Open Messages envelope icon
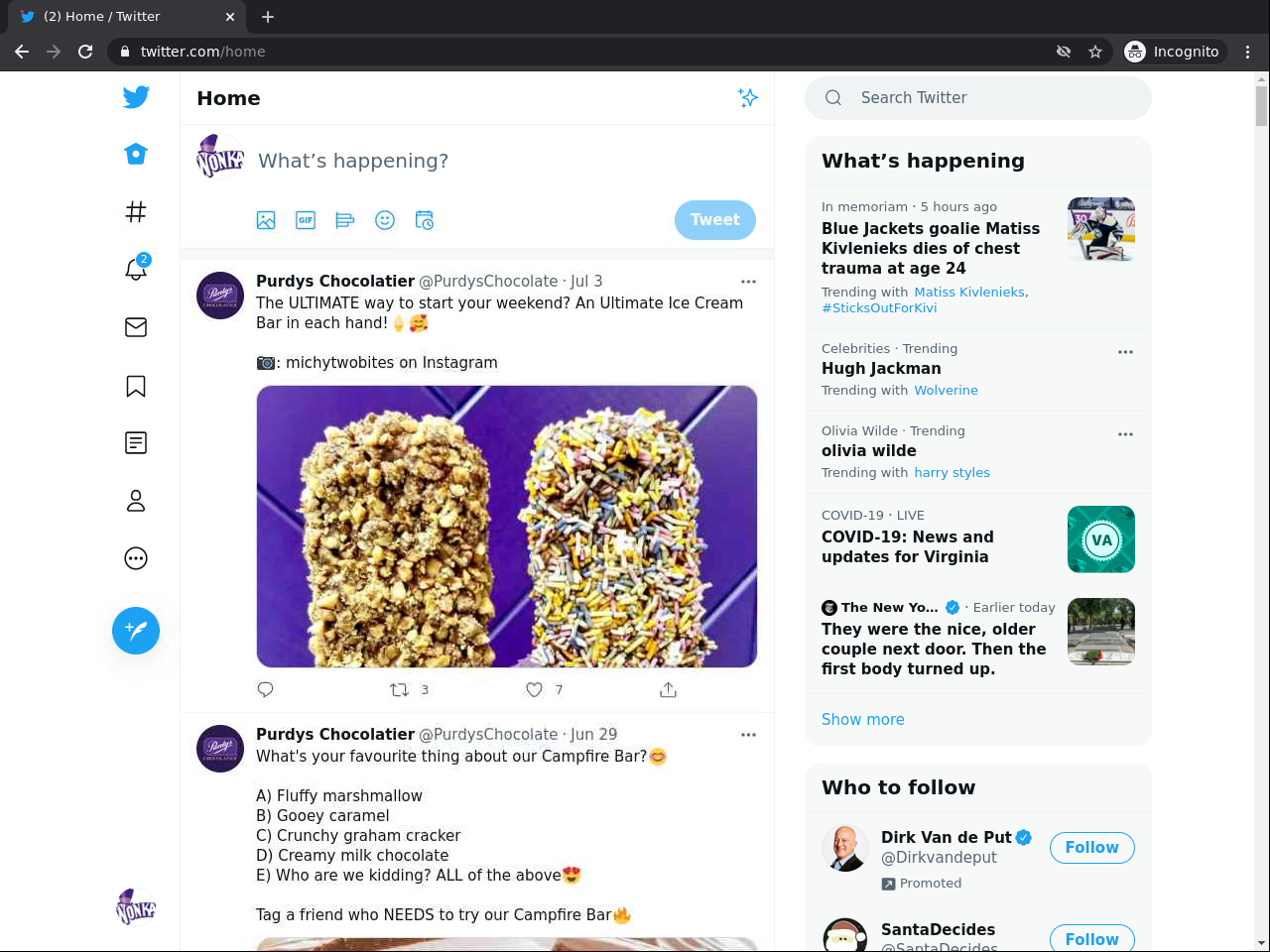The height and width of the screenshot is (952, 1270). coord(136,327)
